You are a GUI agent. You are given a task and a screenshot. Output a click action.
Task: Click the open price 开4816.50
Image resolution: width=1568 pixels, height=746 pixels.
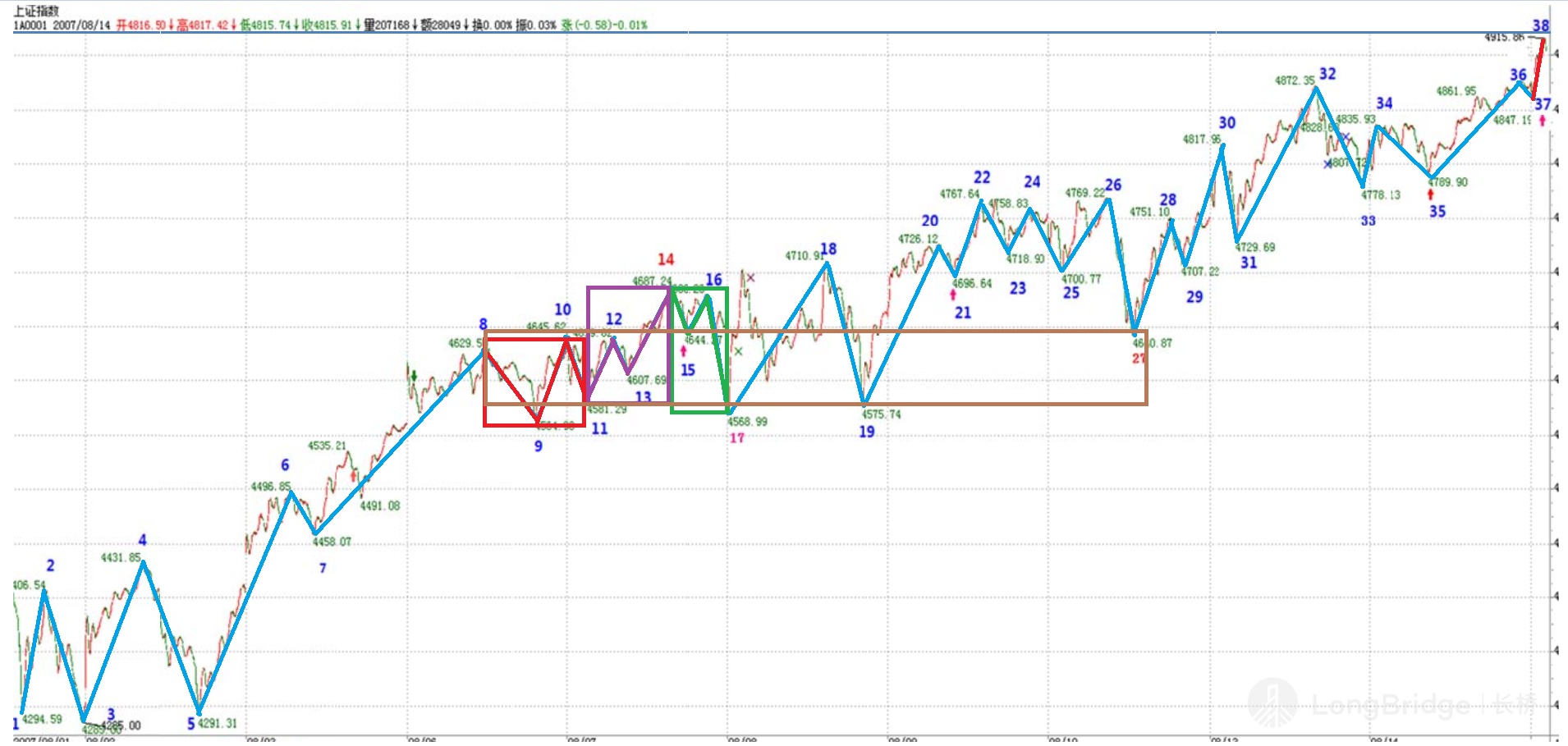[141, 25]
